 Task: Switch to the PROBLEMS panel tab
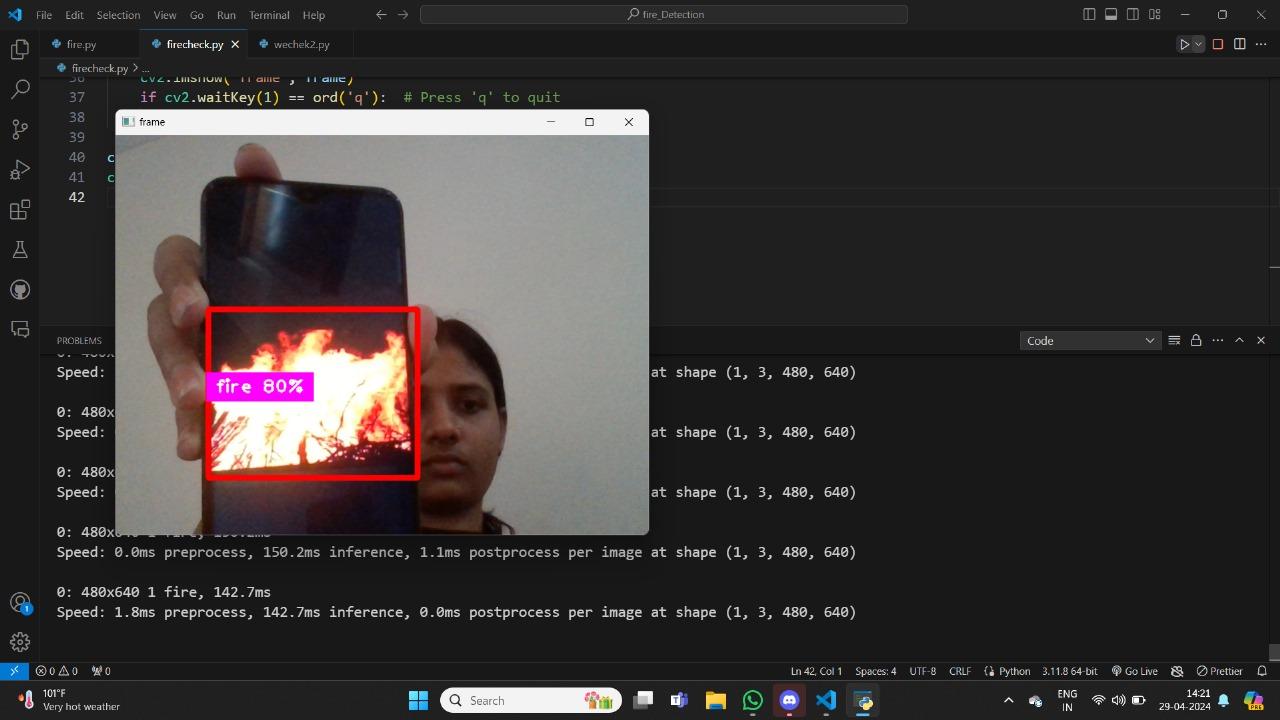79,340
